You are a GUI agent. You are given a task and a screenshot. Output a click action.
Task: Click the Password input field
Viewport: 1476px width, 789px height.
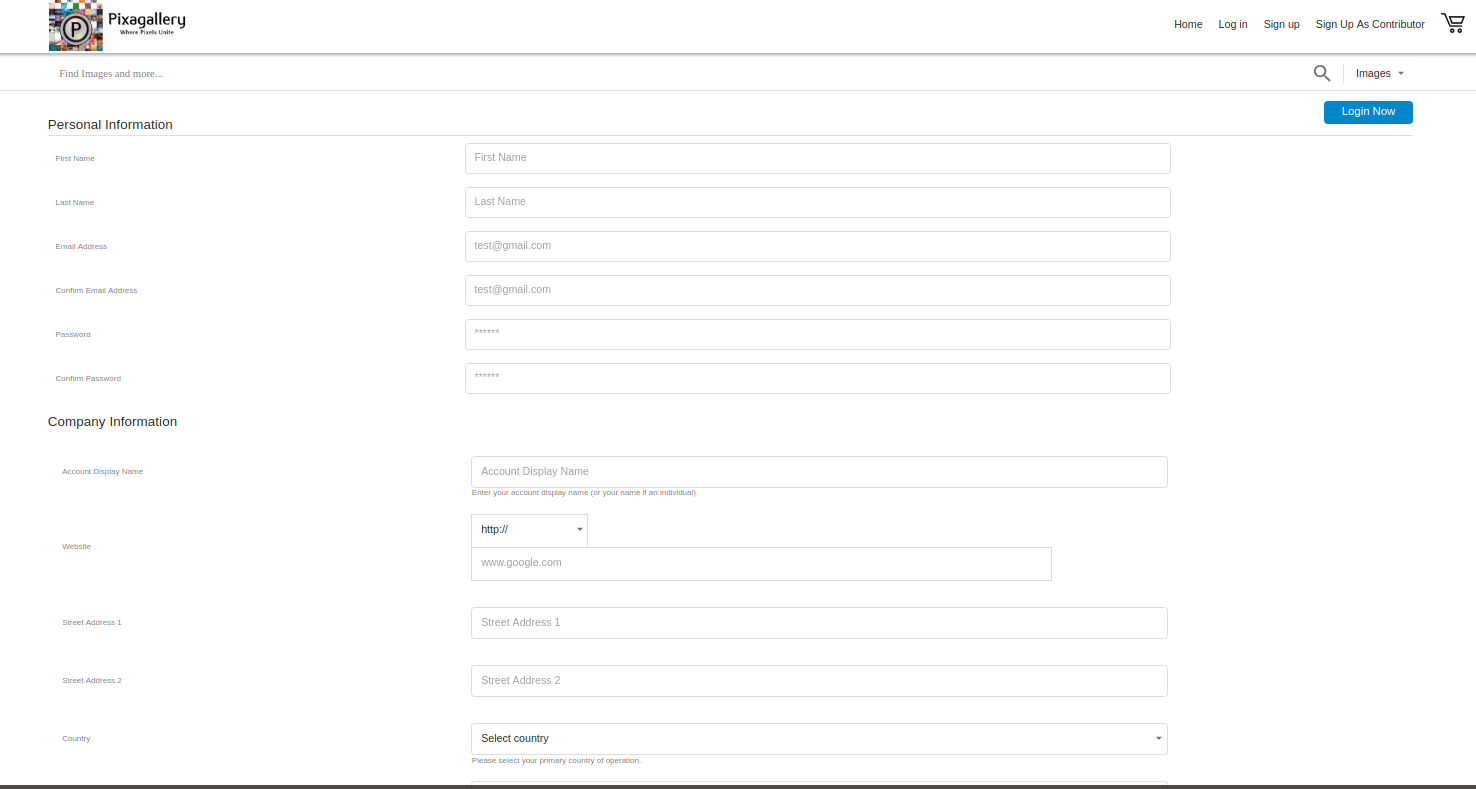817,334
